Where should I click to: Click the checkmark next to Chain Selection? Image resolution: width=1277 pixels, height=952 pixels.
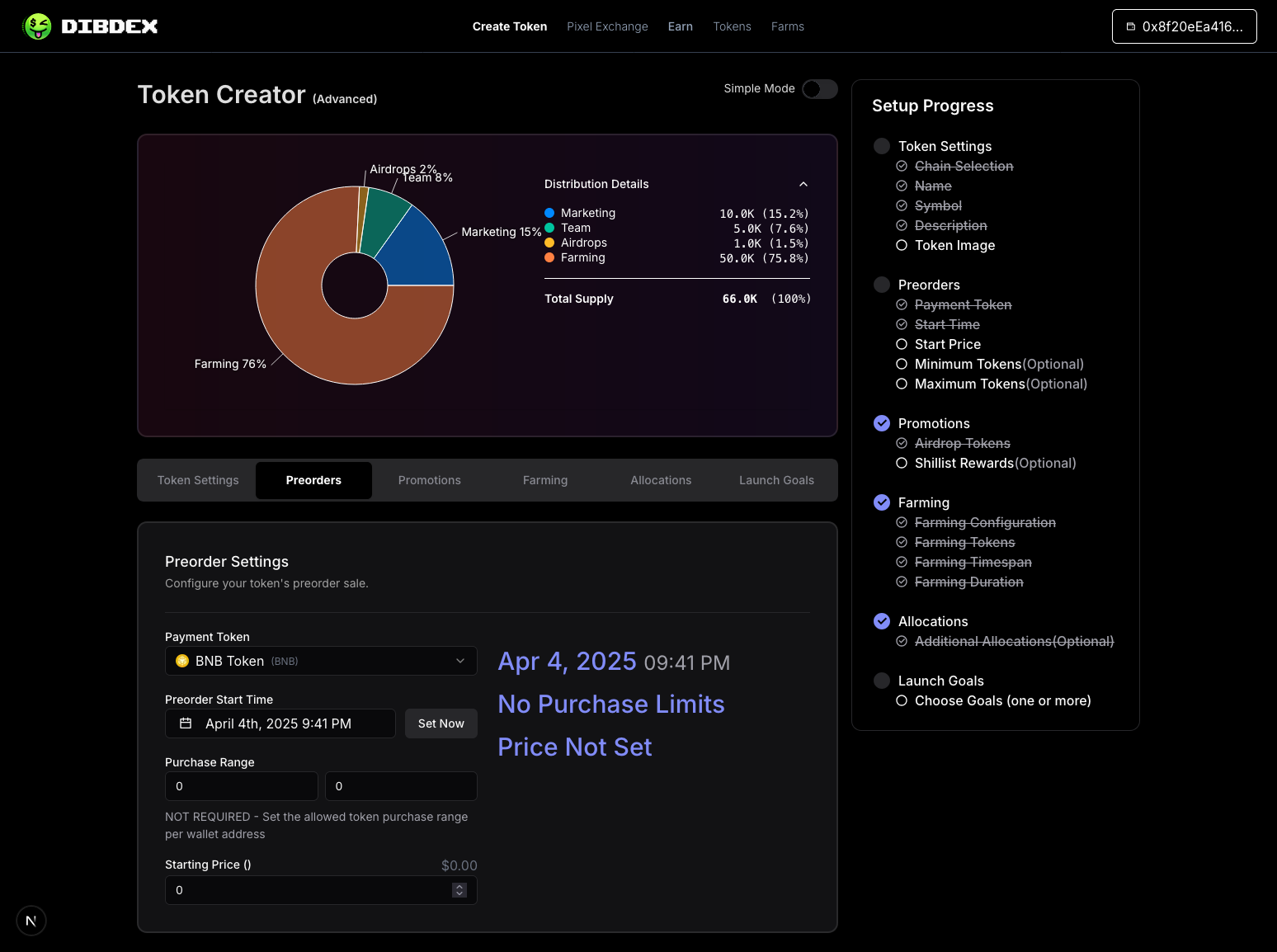coord(901,166)
